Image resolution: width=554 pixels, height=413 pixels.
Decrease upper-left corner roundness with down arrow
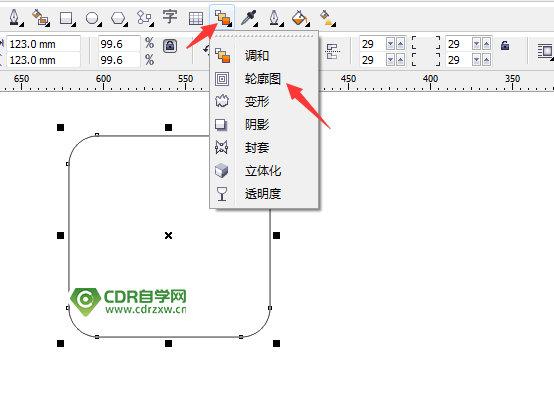click(390, 44)
